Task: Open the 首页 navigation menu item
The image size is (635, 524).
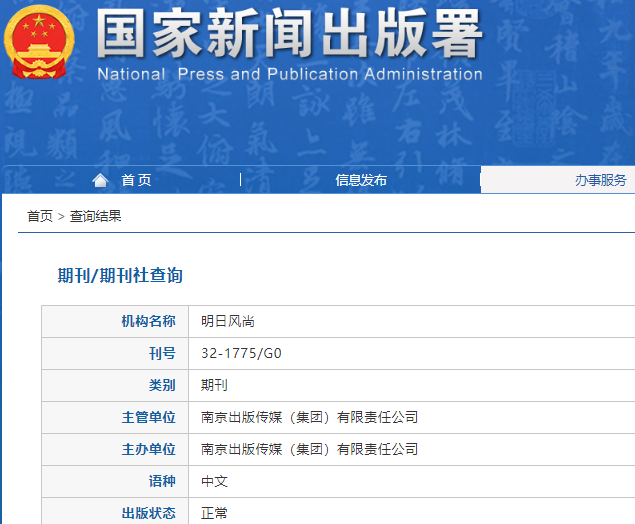Action: point(136,180)
